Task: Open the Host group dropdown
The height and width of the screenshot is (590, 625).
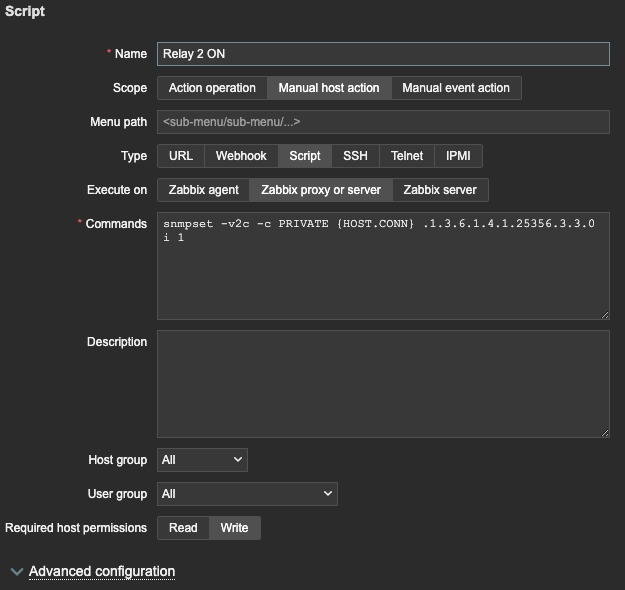Action: [202, 460]
